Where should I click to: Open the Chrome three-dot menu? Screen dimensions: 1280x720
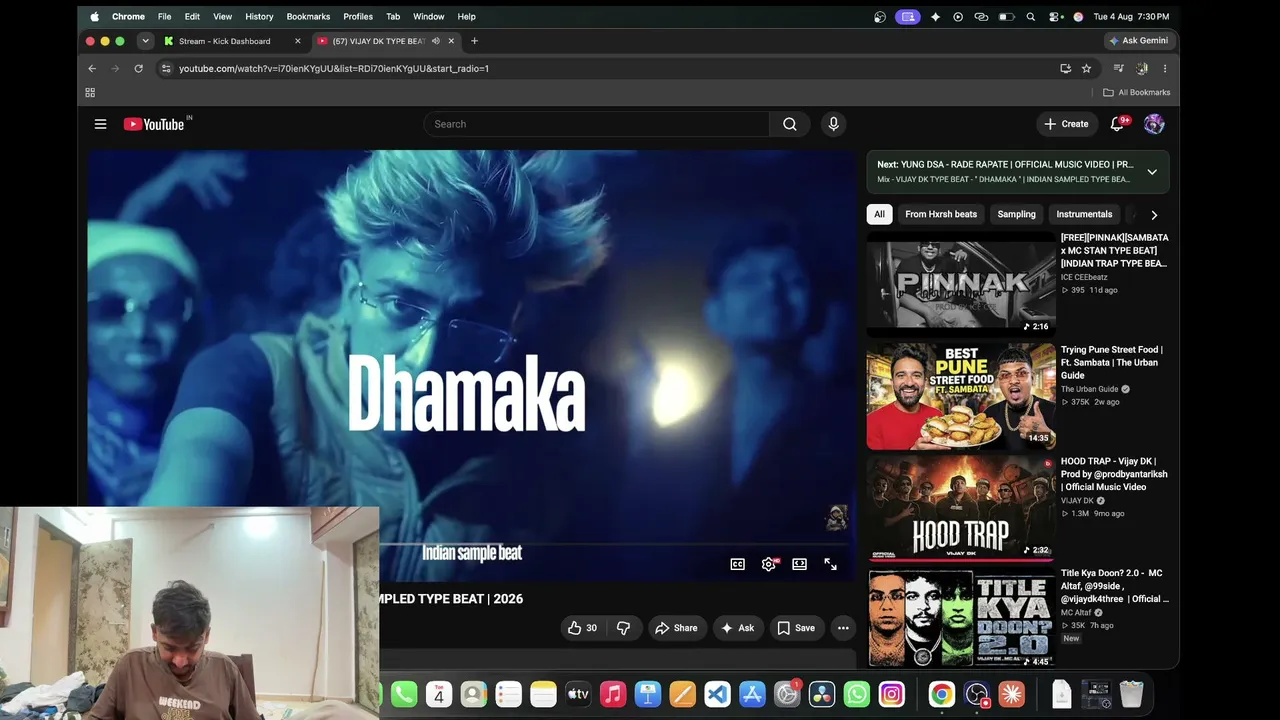click(1164, 68)
